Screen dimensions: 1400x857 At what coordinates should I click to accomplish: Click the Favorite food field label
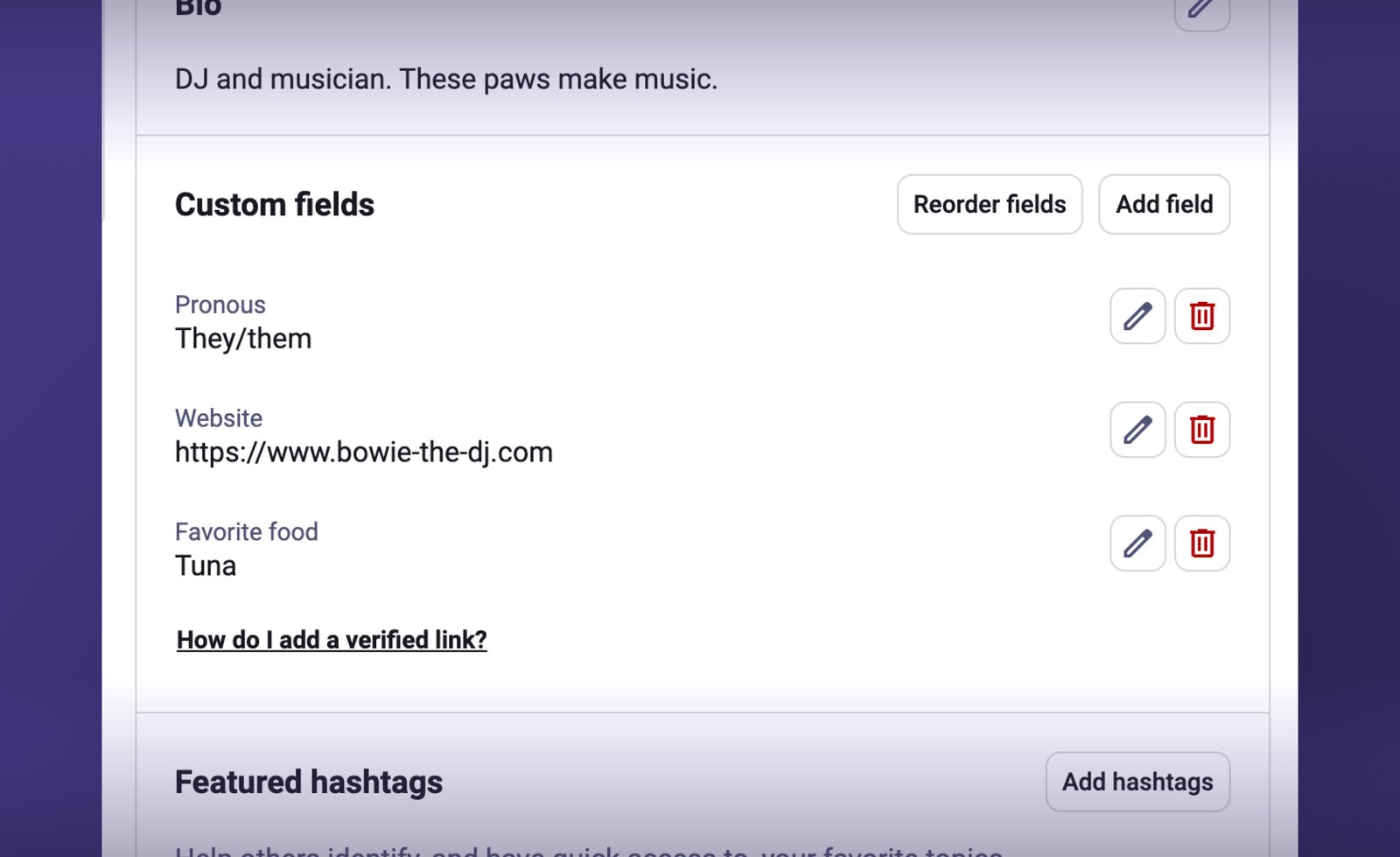point(247,531)
